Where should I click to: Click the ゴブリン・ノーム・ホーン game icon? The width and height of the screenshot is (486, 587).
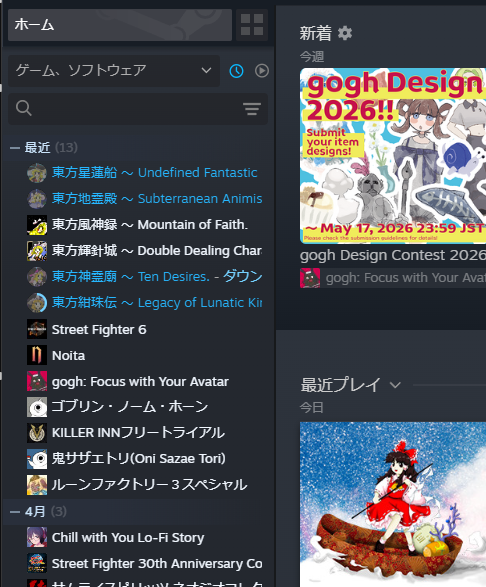click(37, 407)
